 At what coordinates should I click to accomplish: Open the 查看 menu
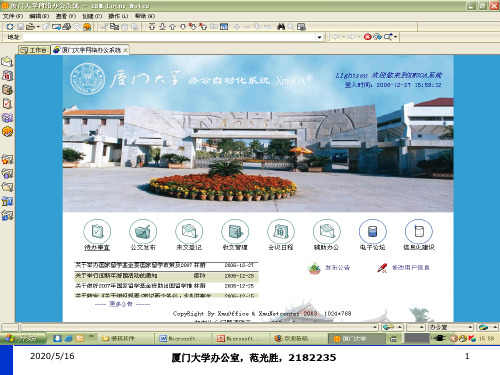click(x=65, y=16)
